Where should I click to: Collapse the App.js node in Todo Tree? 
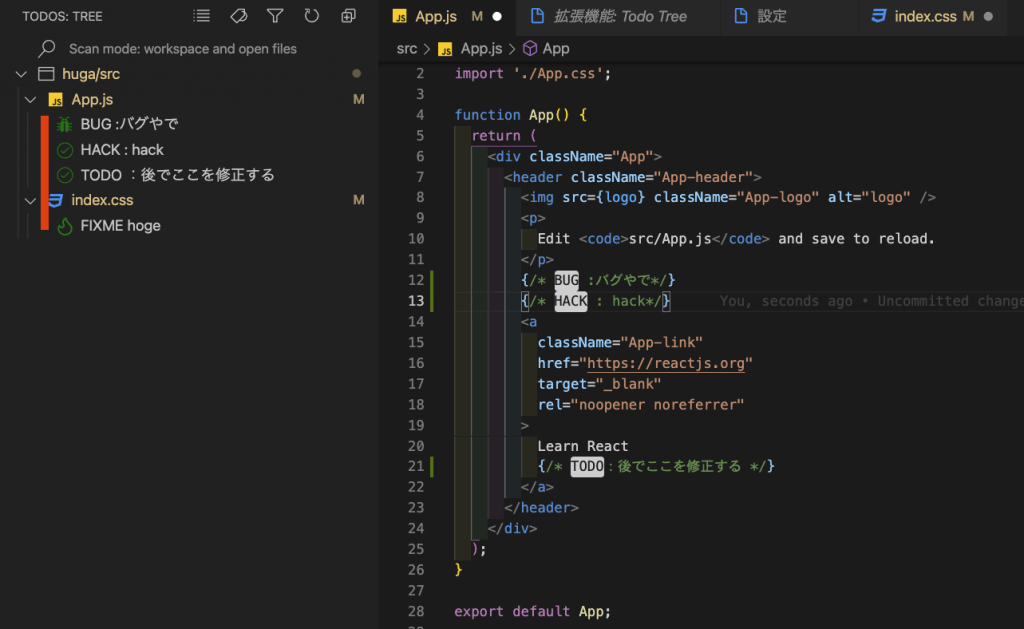(30, 100)
